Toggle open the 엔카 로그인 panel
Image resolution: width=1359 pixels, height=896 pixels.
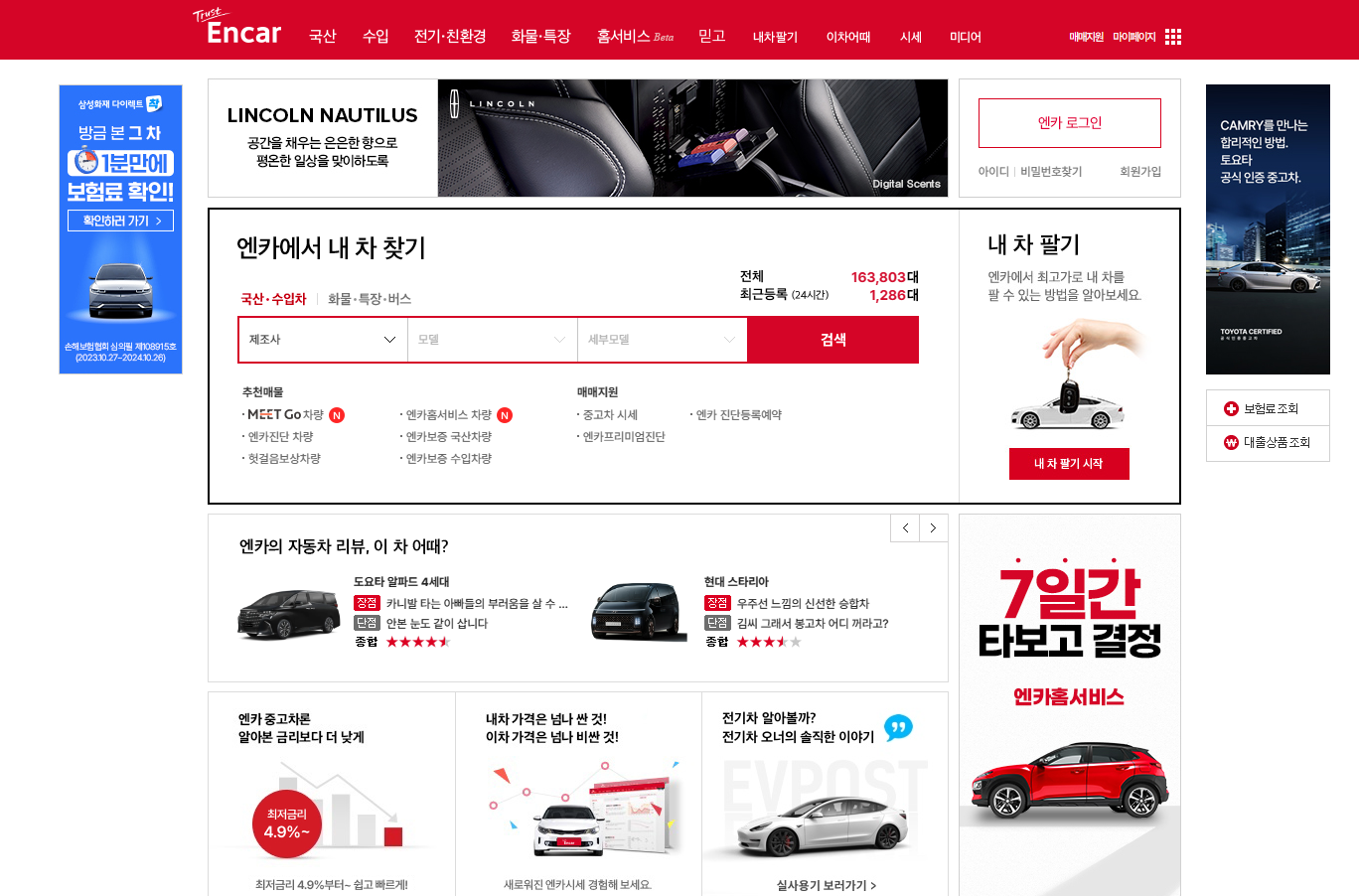coord(1069,122)
